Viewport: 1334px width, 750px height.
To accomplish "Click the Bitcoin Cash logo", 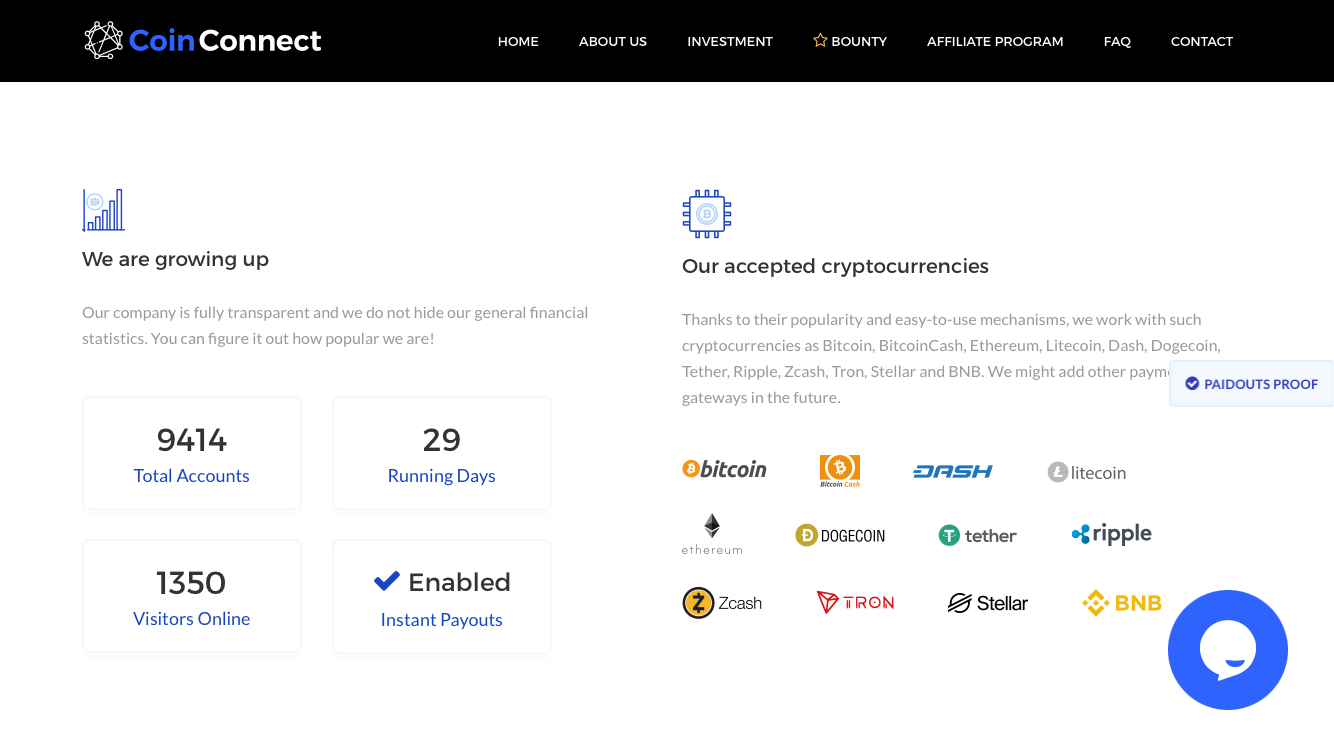I will (x=840, y=471).
